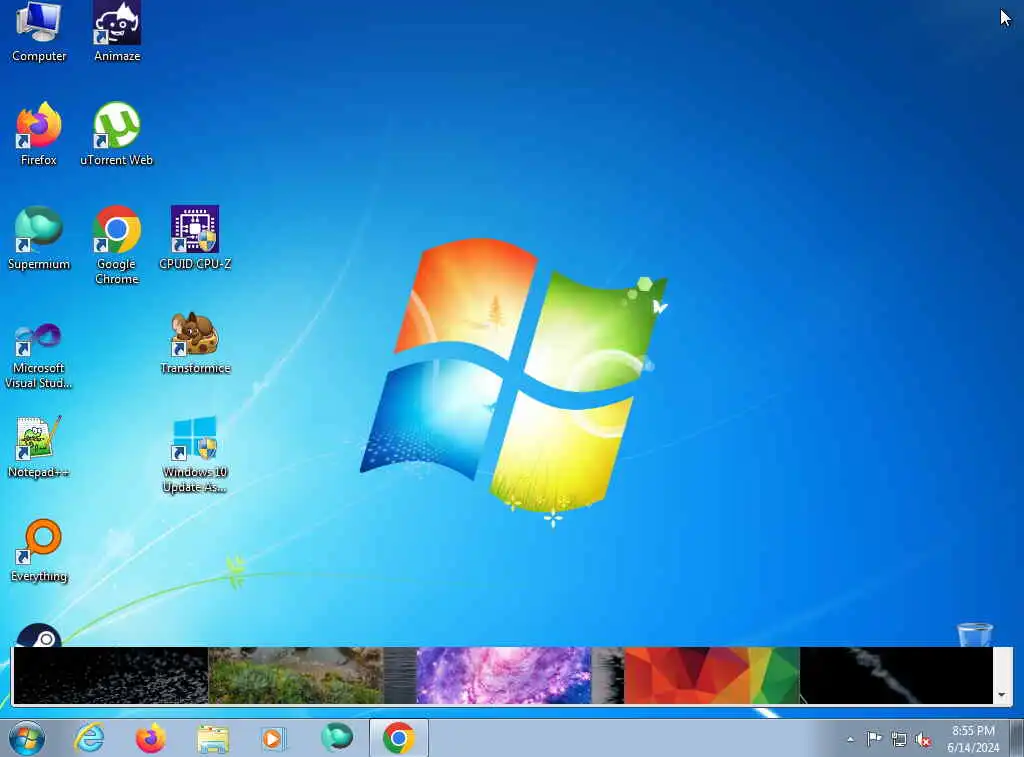Viewport: 1024px width, 757px height.
Task: Select the Everything search desktop shortcut
Action: click(39, 550)
